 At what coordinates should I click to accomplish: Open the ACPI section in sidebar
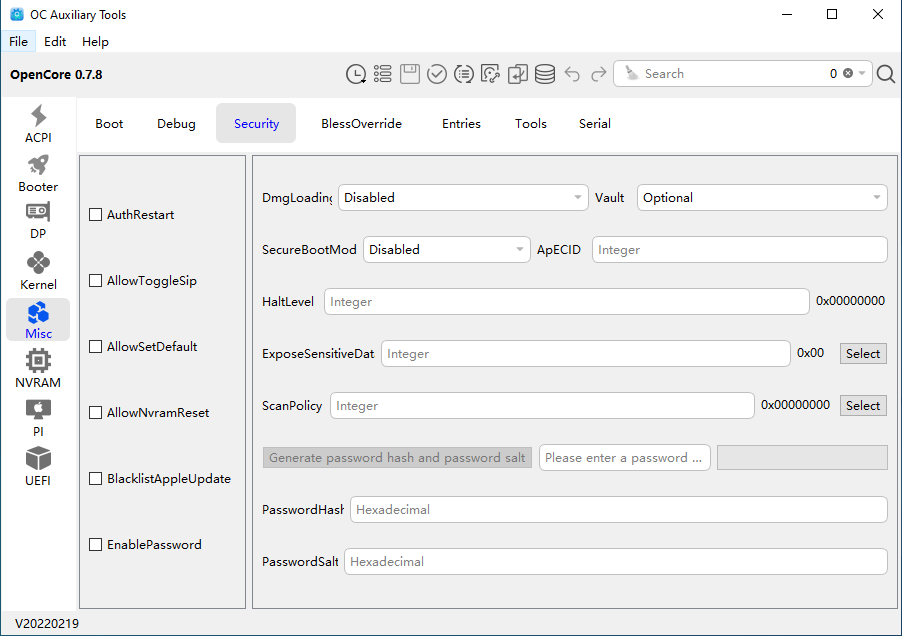[38, 124]
